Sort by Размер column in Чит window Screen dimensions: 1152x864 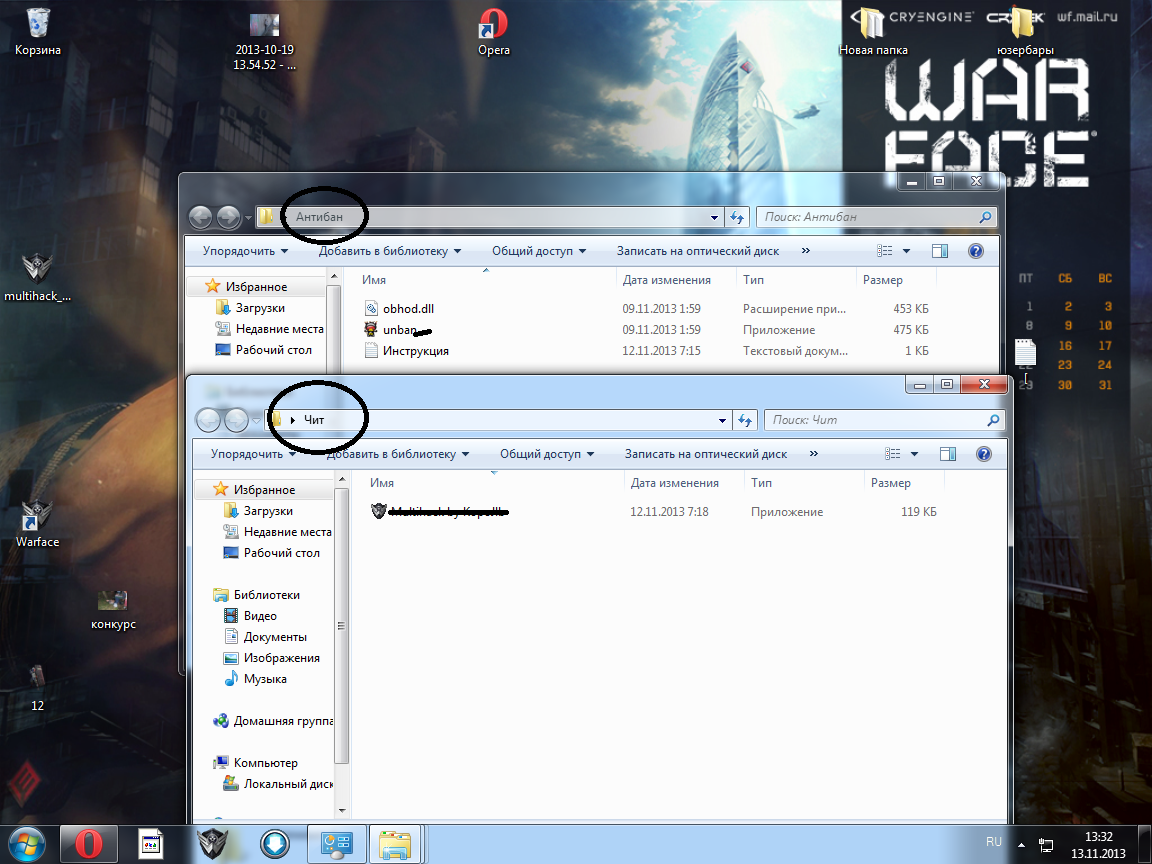pos(890,483)
